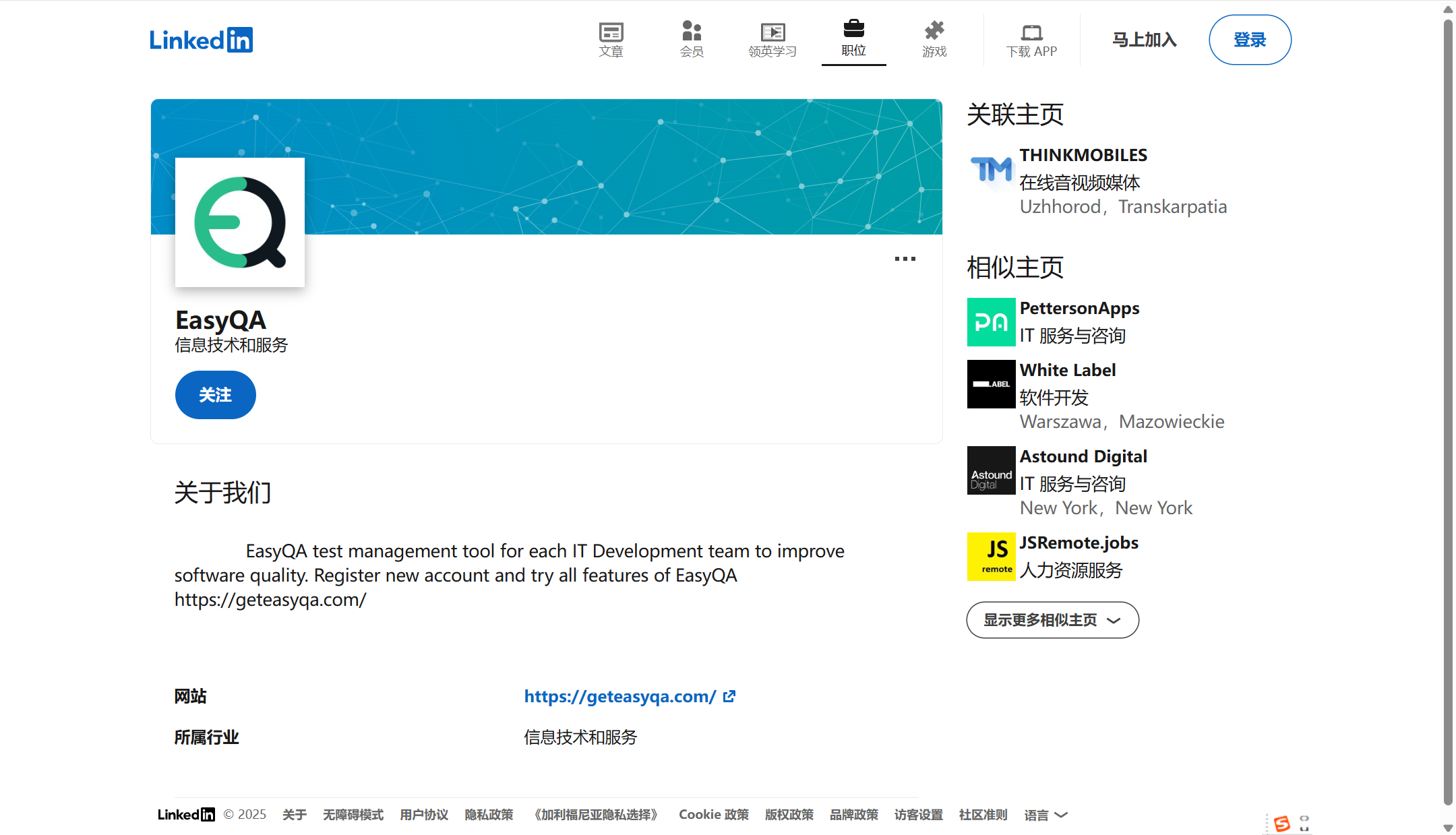Open the PettersonApps similar page

1079,309
